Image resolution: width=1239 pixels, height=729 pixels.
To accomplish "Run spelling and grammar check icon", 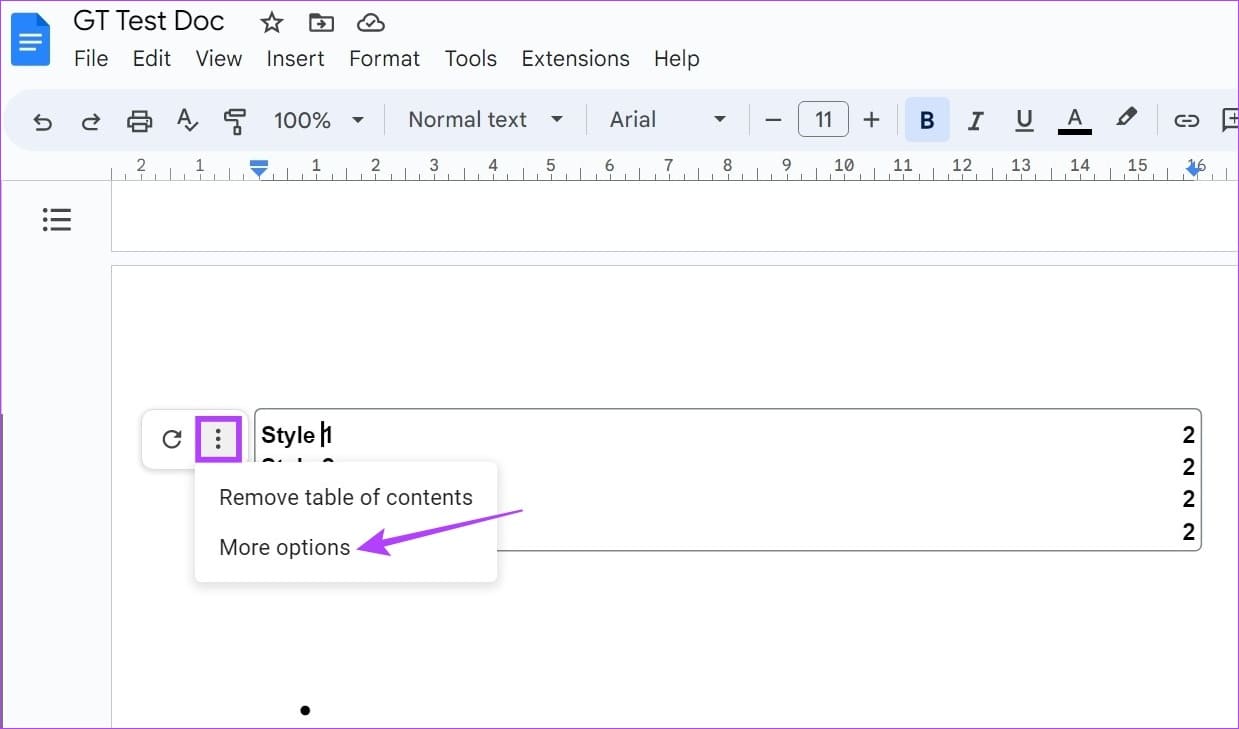I will tap(187, 121).
